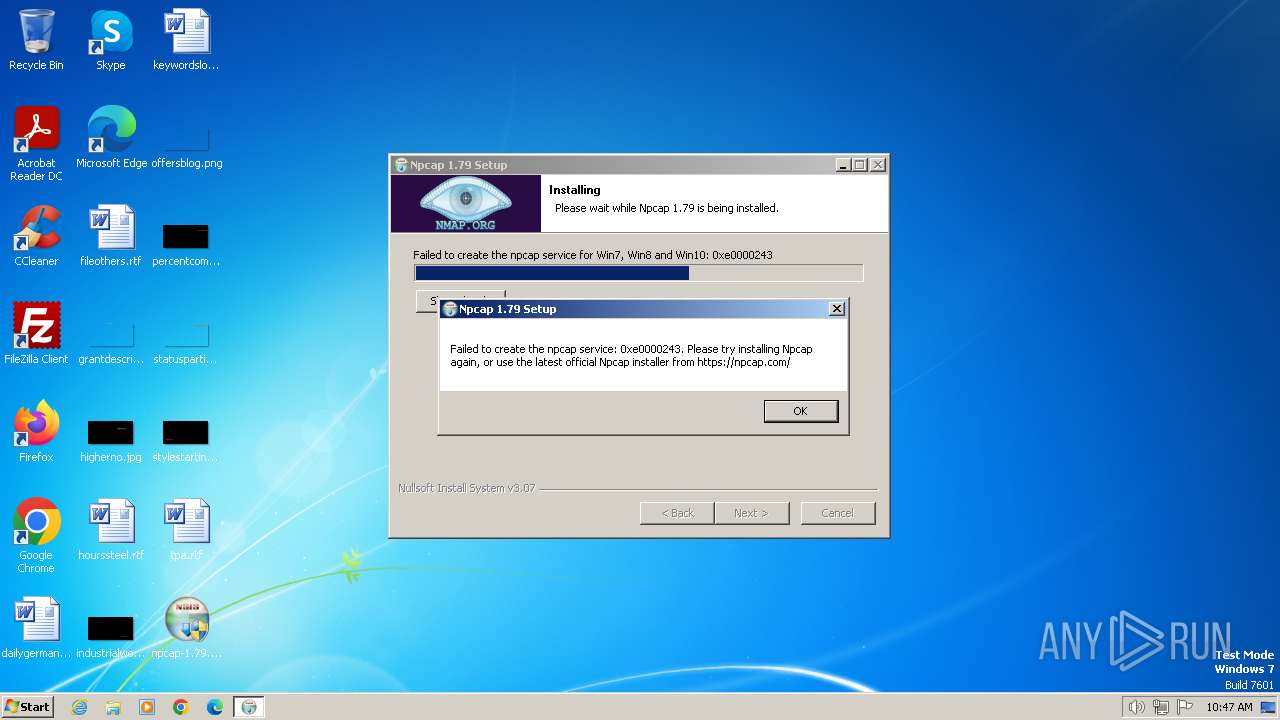The image size is (1280, 720).
Task: Open CCleaner desktop shortcut
Action: tap(36, 235)
